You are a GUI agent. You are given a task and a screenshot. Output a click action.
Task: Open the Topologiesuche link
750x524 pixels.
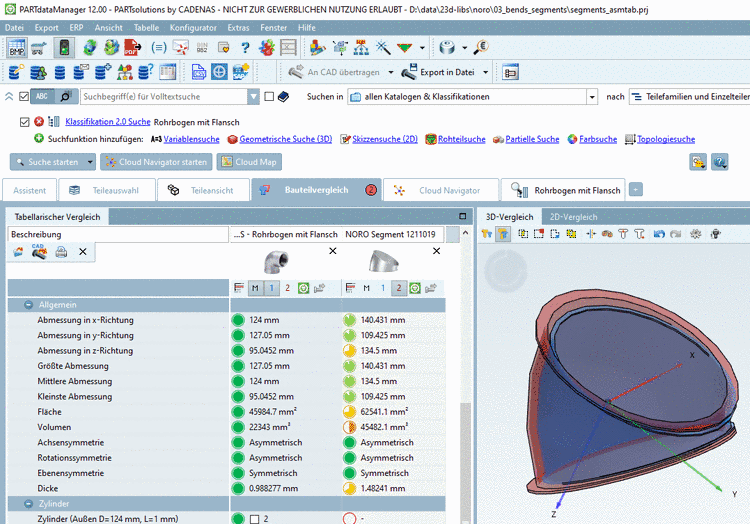tap(666, 139)
